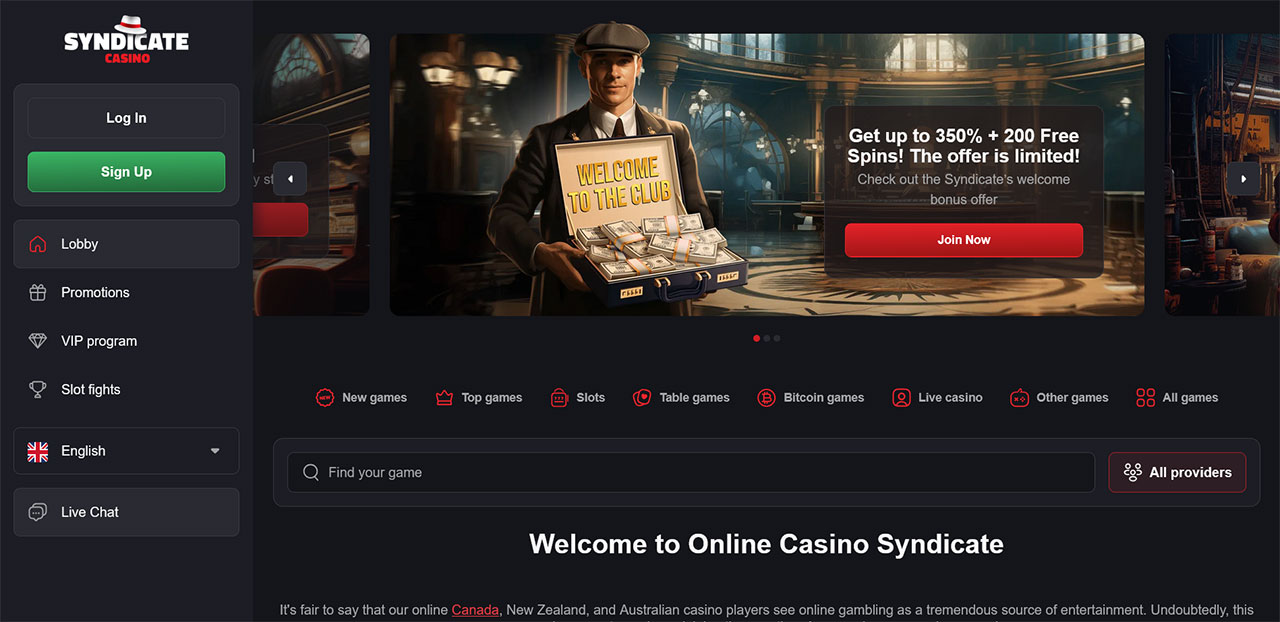Click the Live casino dealer icon

coord(901,398)
